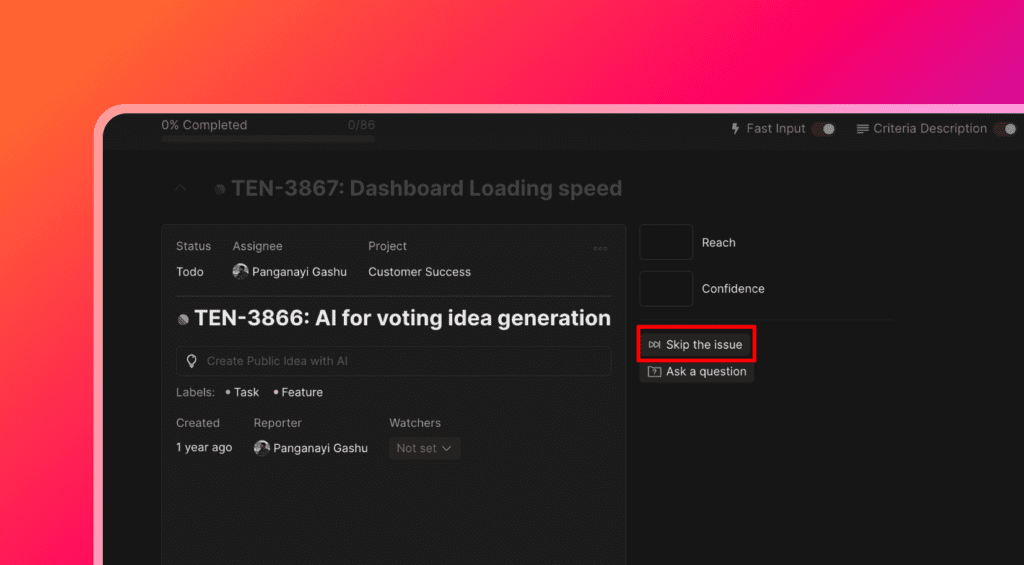Click the reporter avatar of Panganayi Gashu
The image size is (1024, 565).
pos(262,448)
